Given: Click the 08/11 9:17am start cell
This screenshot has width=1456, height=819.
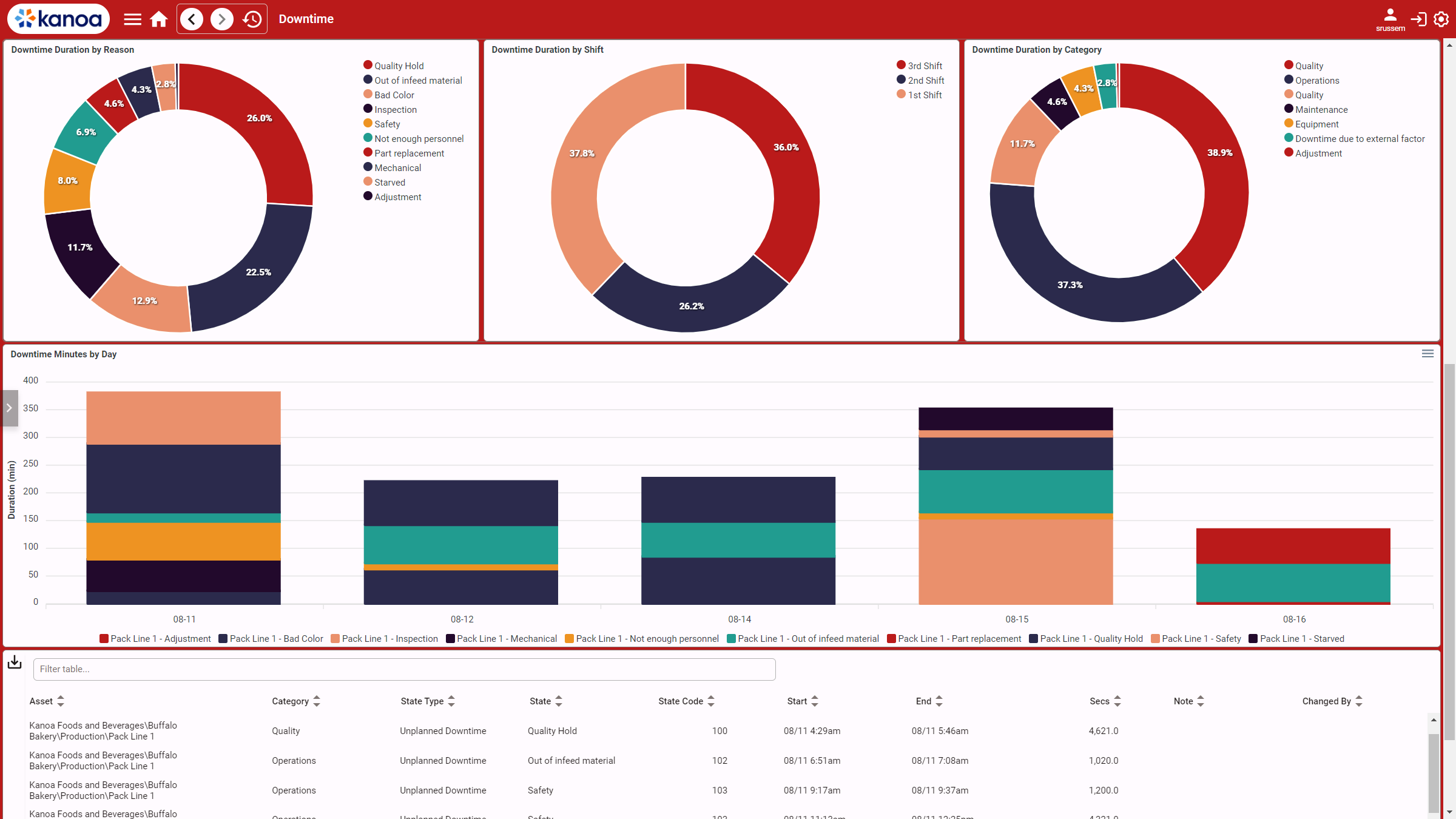Looking at the screenshot, I should [x=812, y=790].
